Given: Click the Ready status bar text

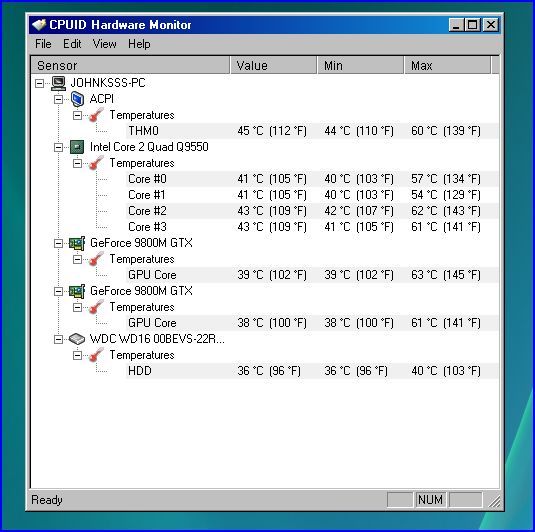Looking at the screenshot, I should [47, 500].
